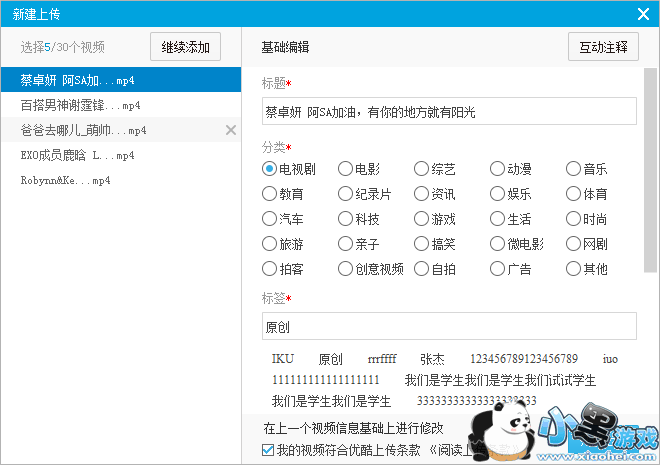The width and height of the screenshot is (660, 465).
Task: Select the Robynn&Ke...mp4 video row
Action: point(121,180)
